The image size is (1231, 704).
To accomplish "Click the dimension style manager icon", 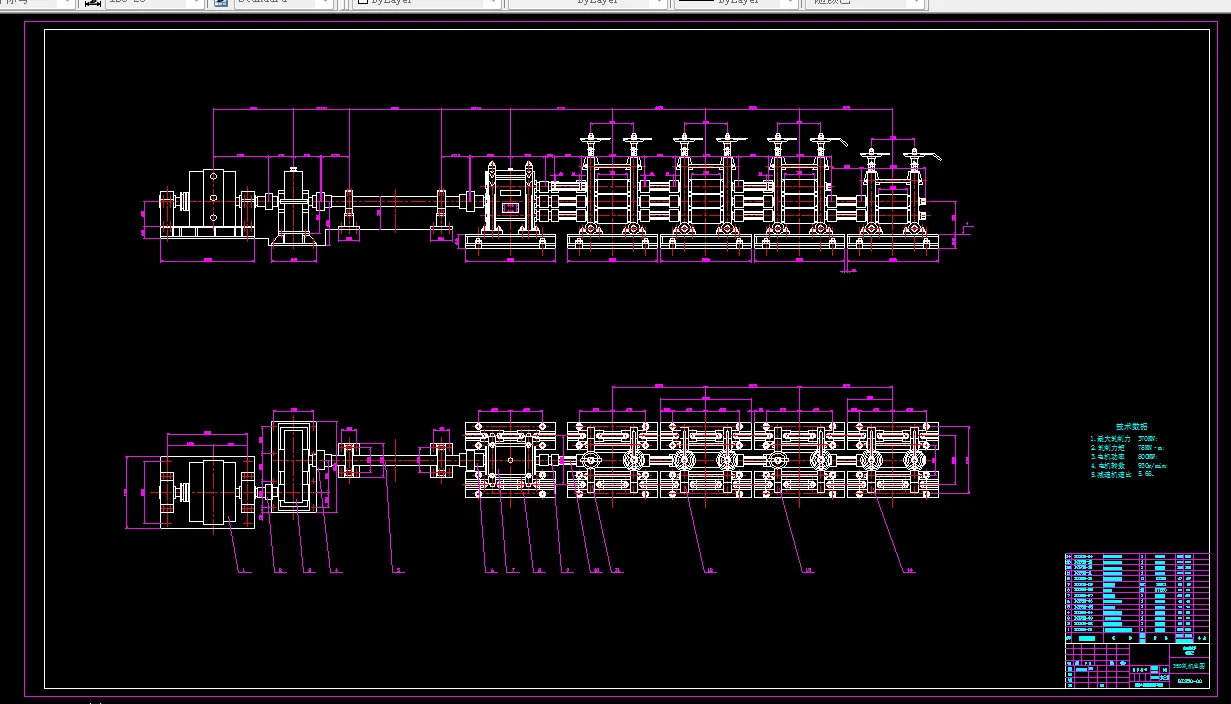I will point(91,3).
